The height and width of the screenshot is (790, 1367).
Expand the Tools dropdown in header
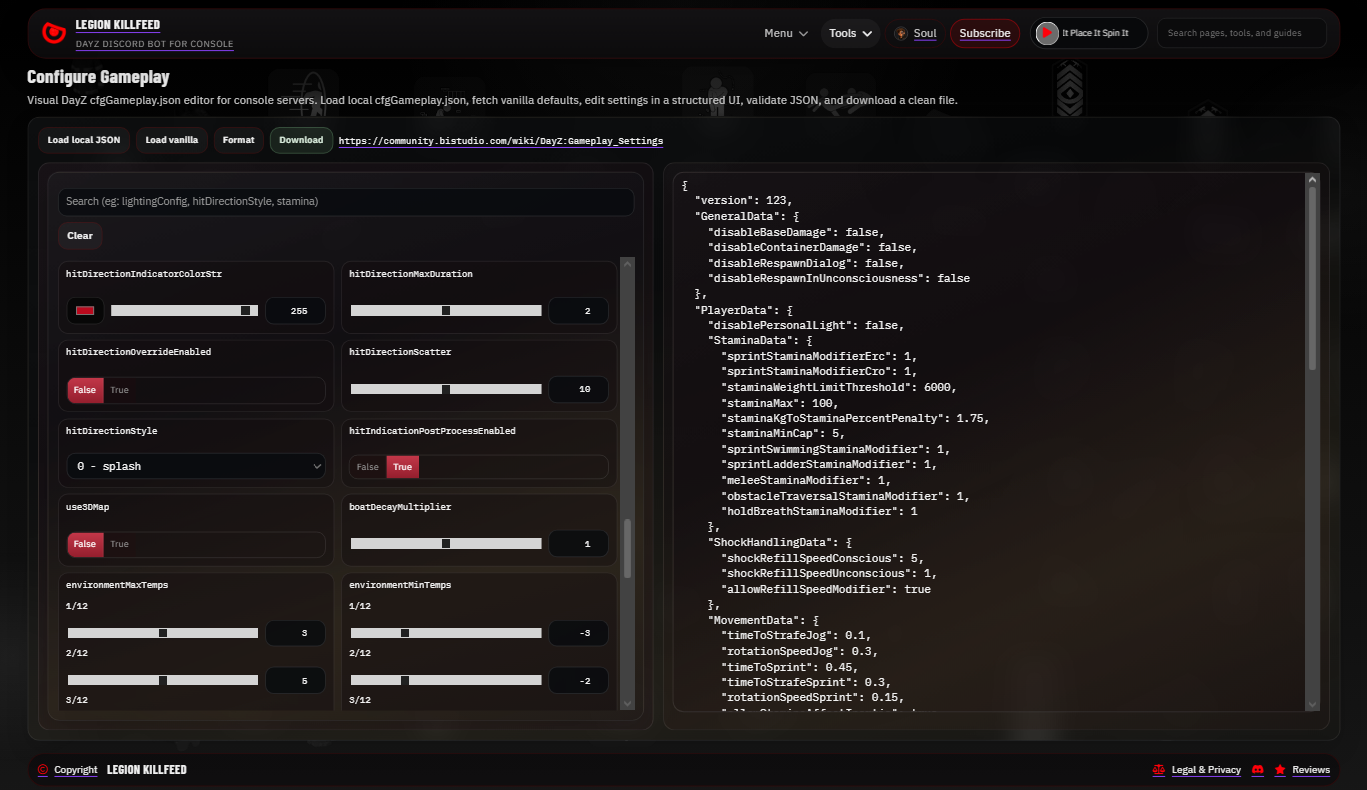(x=851, y=33)
